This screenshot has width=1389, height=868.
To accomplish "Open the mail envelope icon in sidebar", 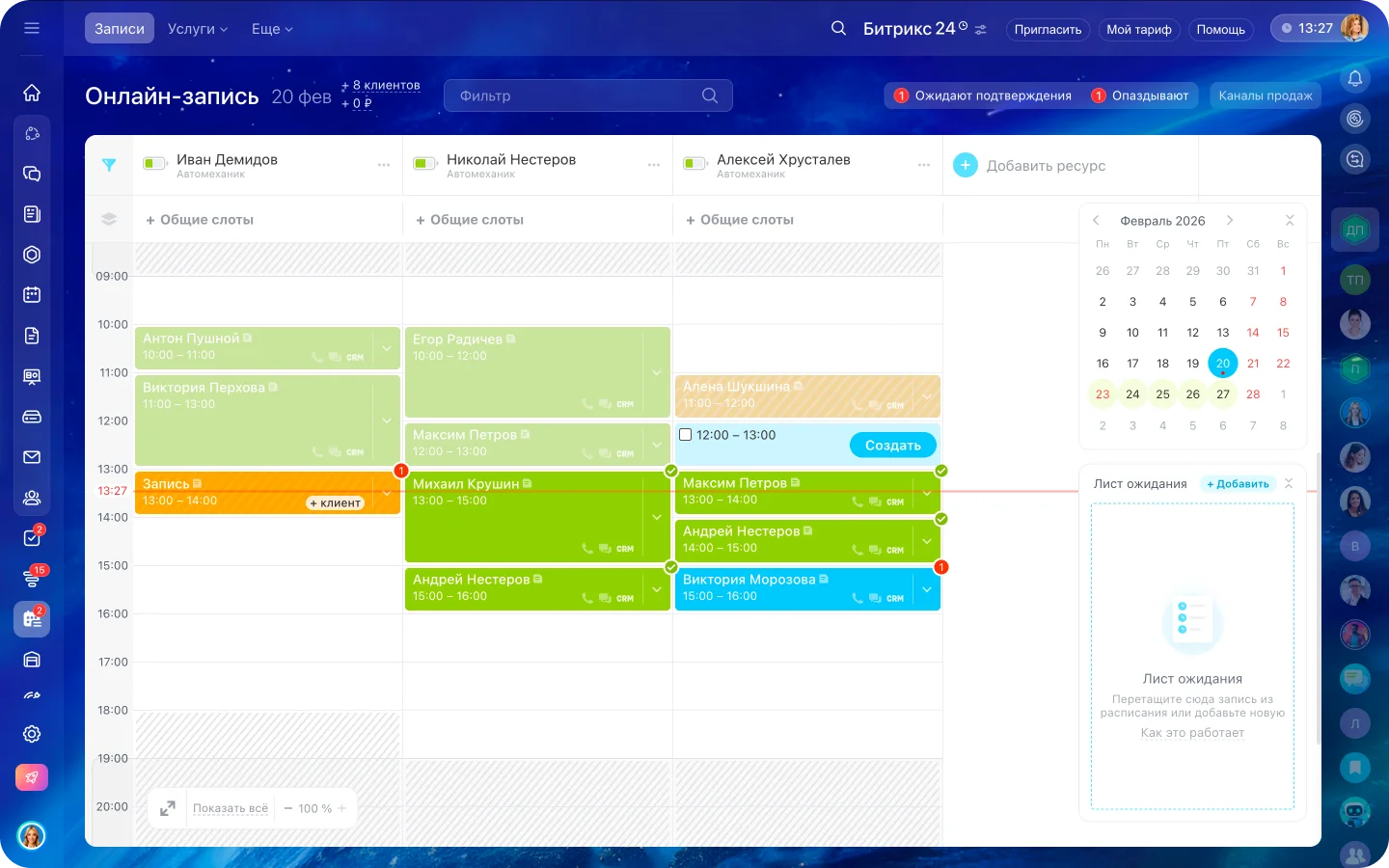I will (32, 457).
